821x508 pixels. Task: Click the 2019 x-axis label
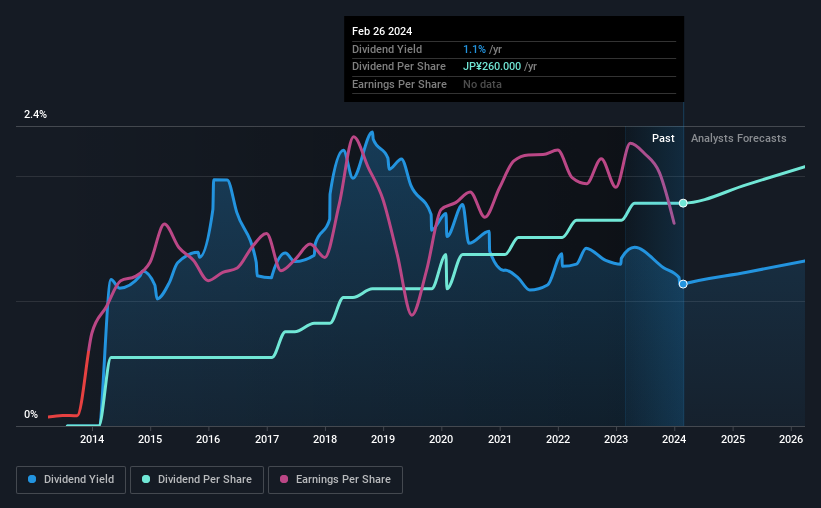pos(383,439)
